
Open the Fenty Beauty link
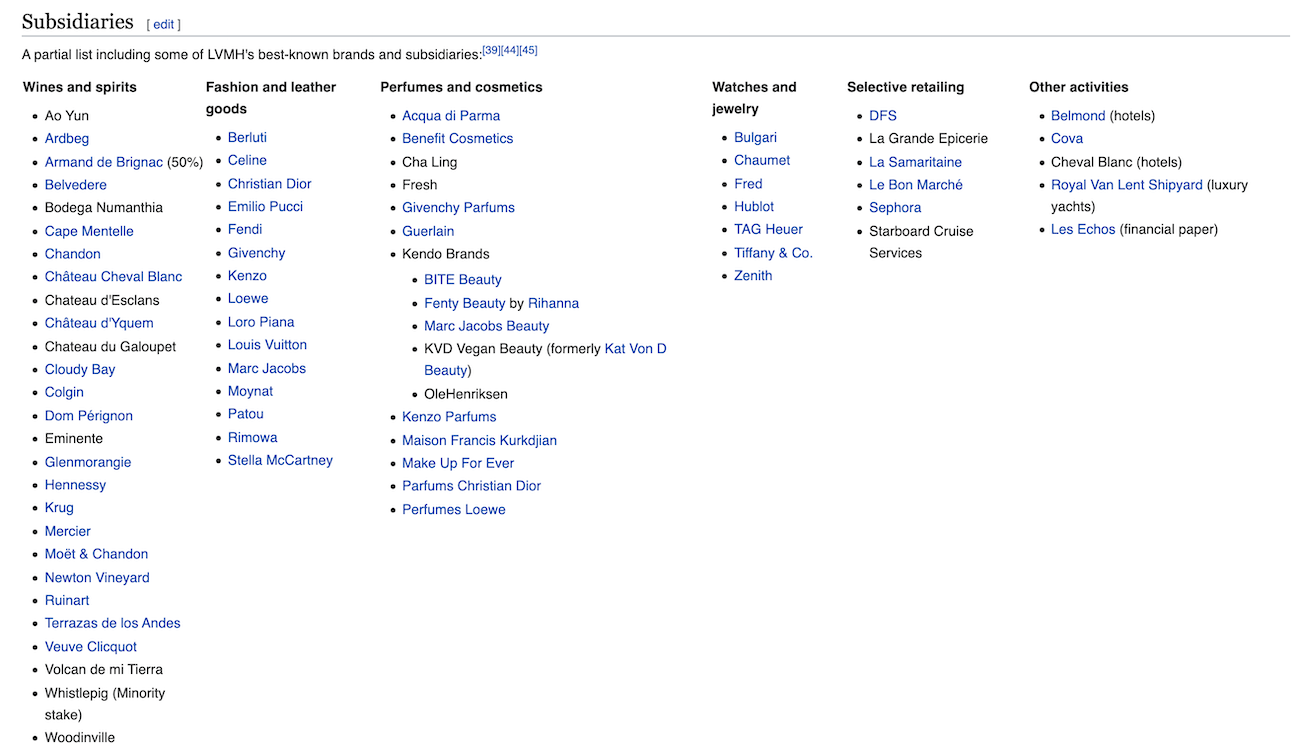point(465,303)
